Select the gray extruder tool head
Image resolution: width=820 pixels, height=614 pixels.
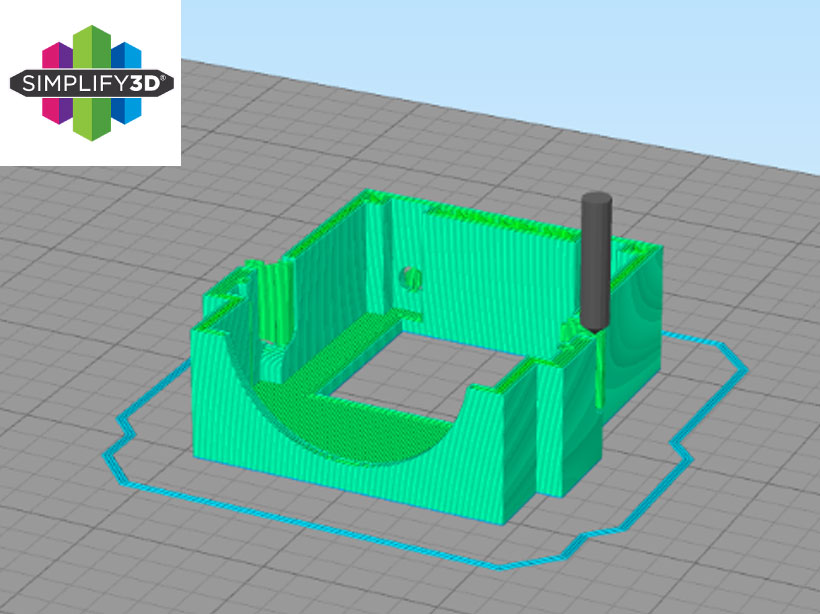coord(596,263)
